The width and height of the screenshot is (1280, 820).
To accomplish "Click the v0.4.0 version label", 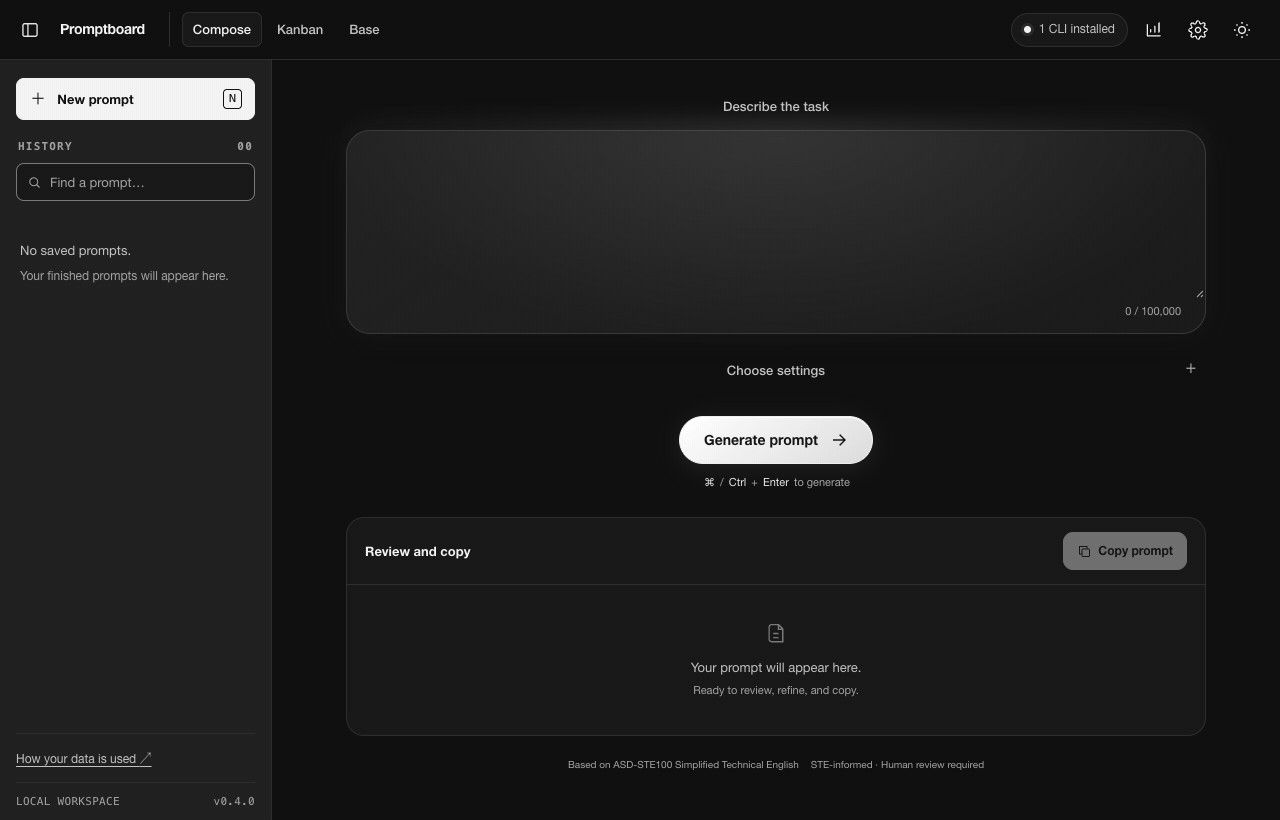I will (234, 801).
